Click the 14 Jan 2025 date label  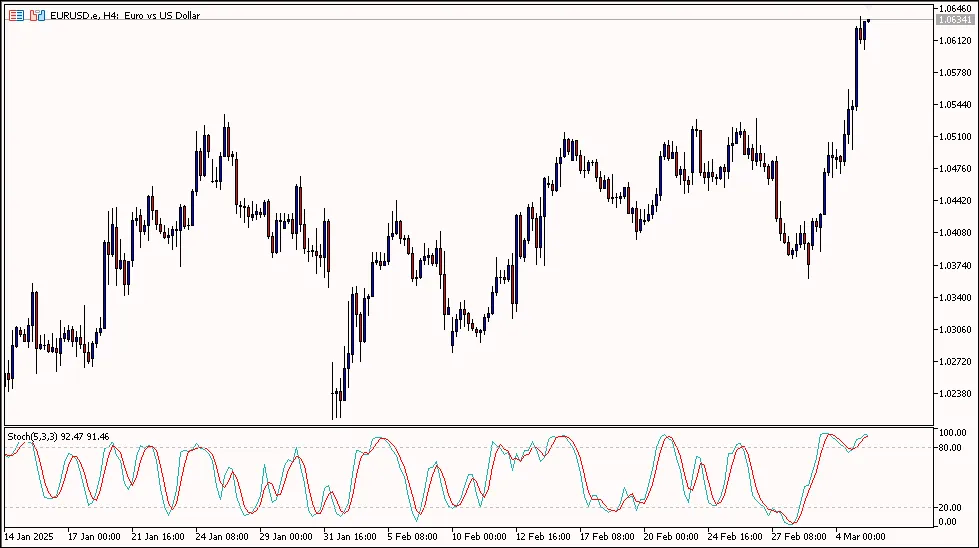pyautogui.click(x=29, y=536)
